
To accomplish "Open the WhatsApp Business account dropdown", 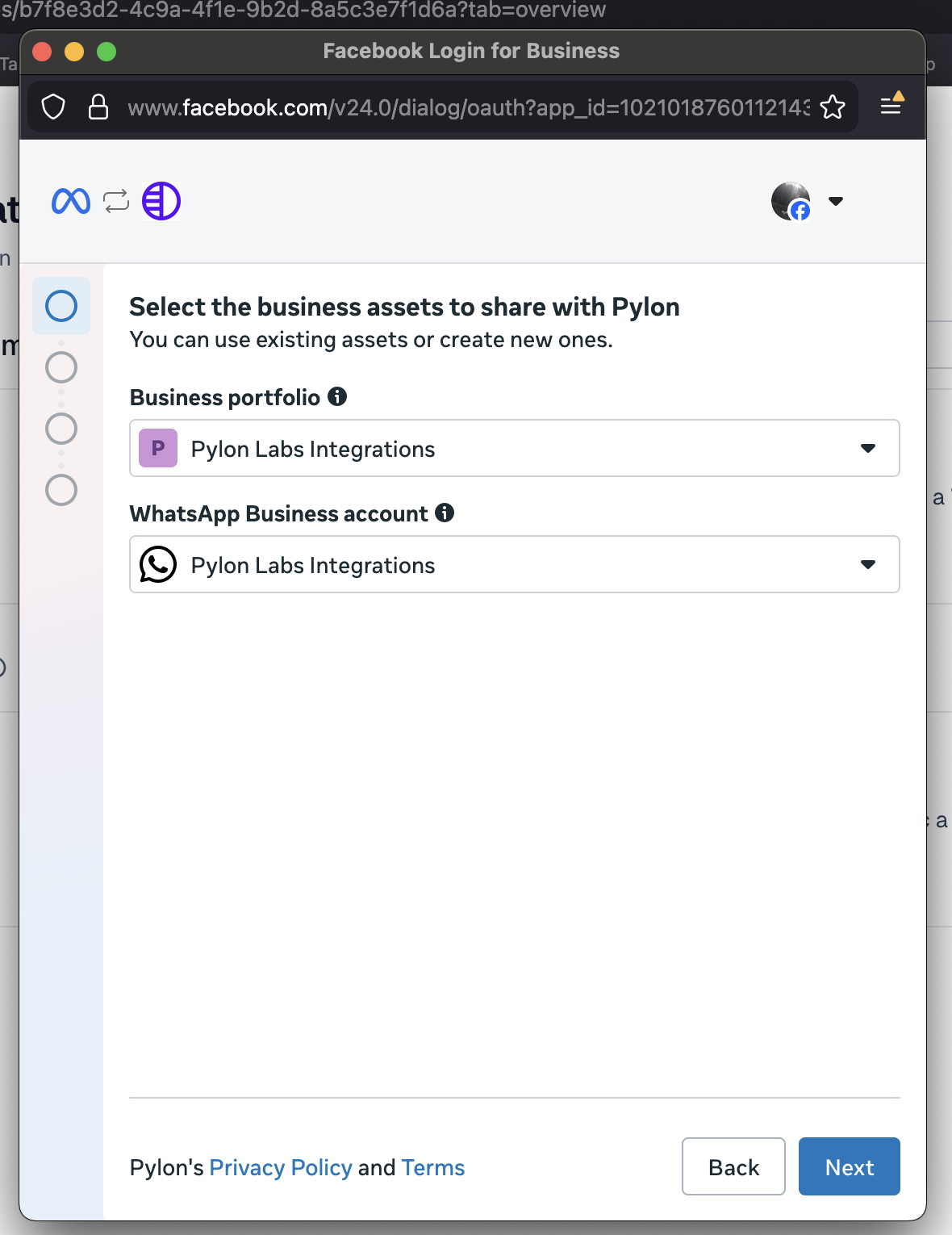I will point(514,564).
